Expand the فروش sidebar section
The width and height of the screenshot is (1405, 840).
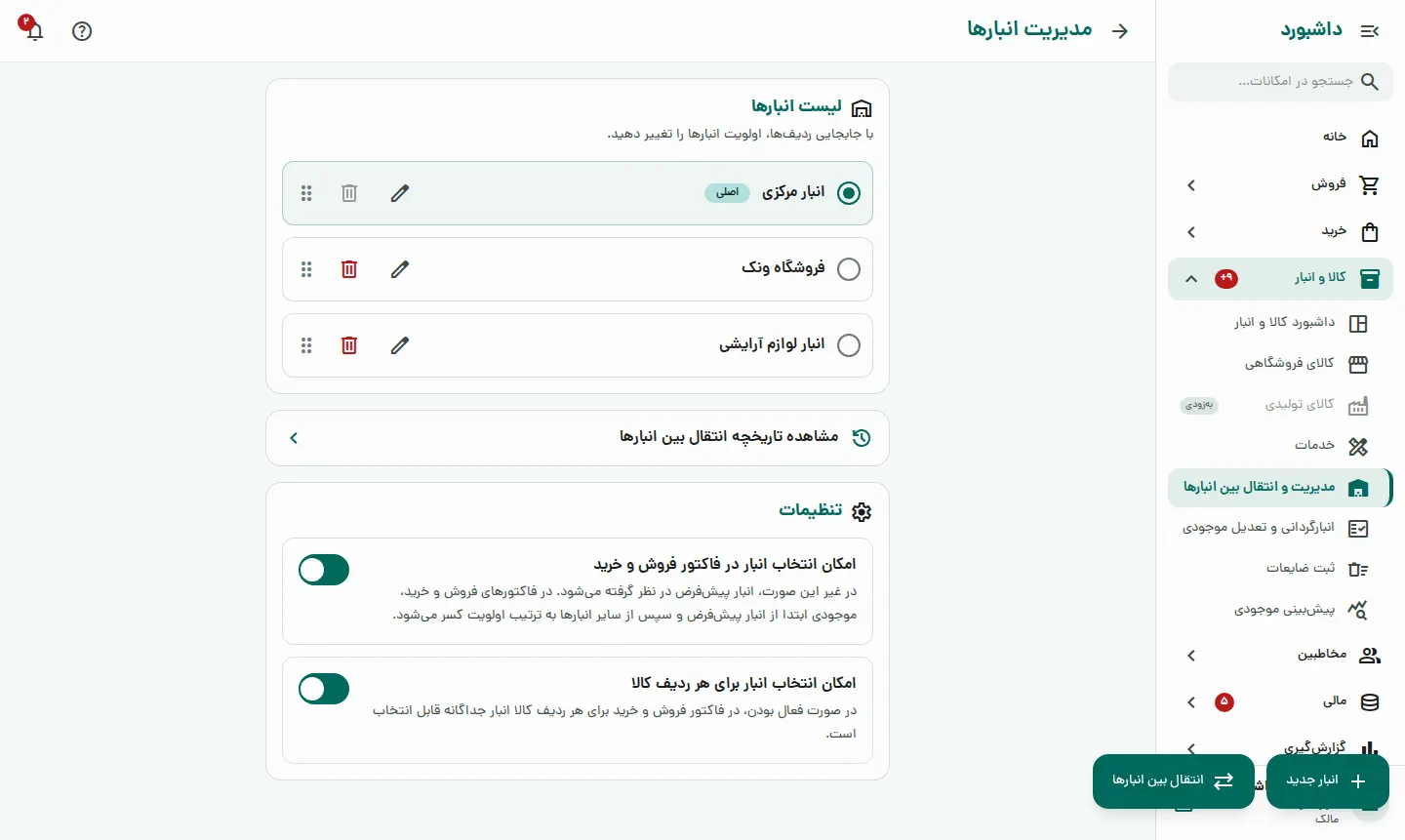(1280, 185)
